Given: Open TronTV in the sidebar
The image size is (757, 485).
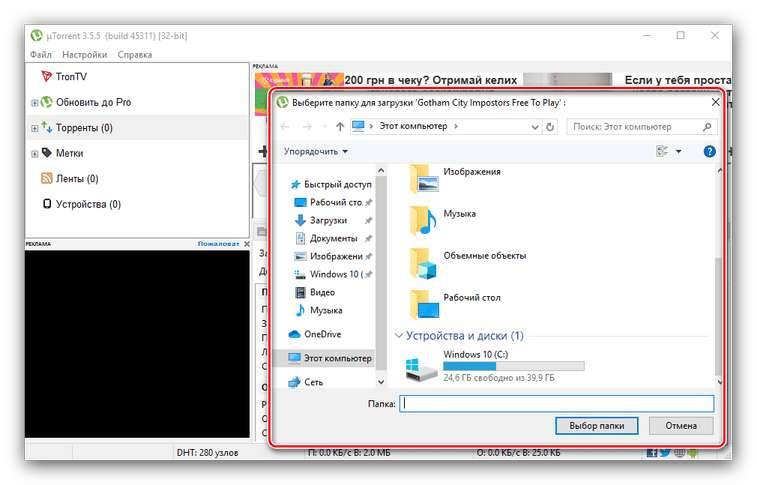Looking at the screenshot, I should 71,76.
